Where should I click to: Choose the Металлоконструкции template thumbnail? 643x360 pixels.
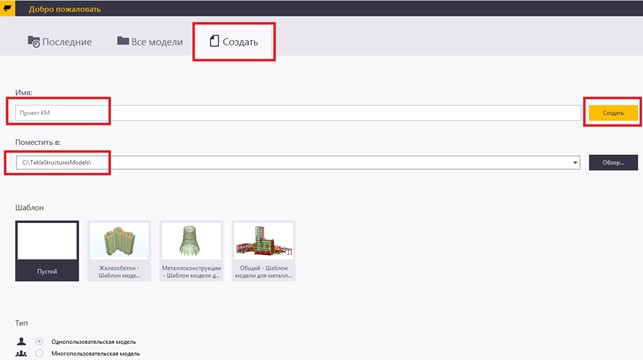pyautogui.click(x=191, y=251)
